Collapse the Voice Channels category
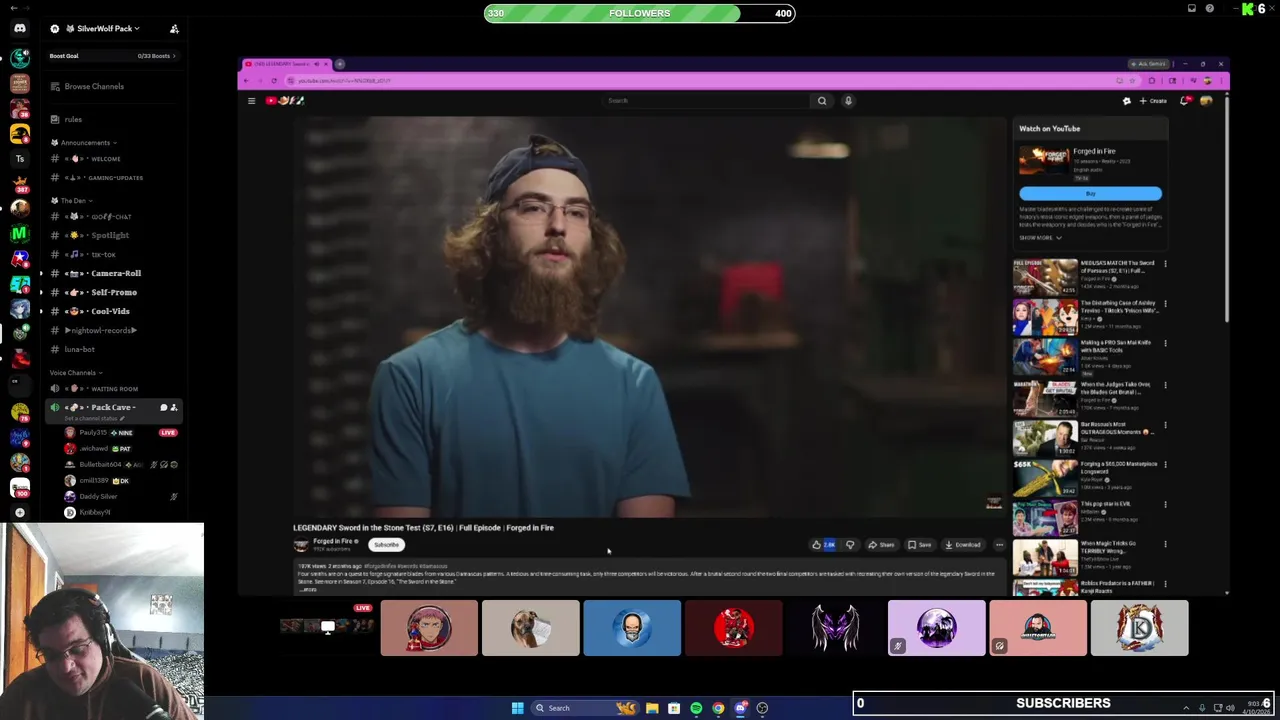 coord(77,372)
